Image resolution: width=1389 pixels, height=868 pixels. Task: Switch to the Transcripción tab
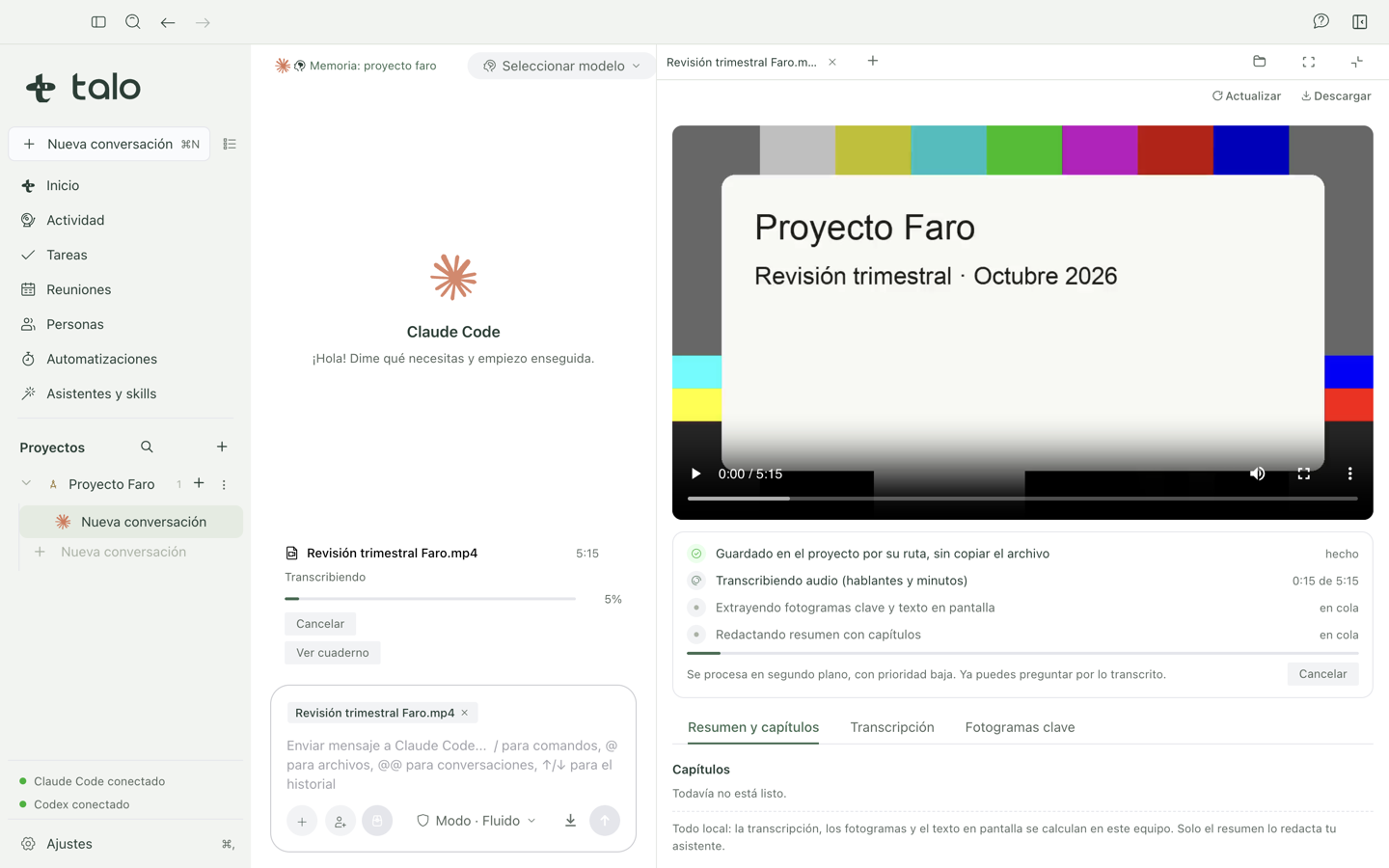click(x=892, y=727)
